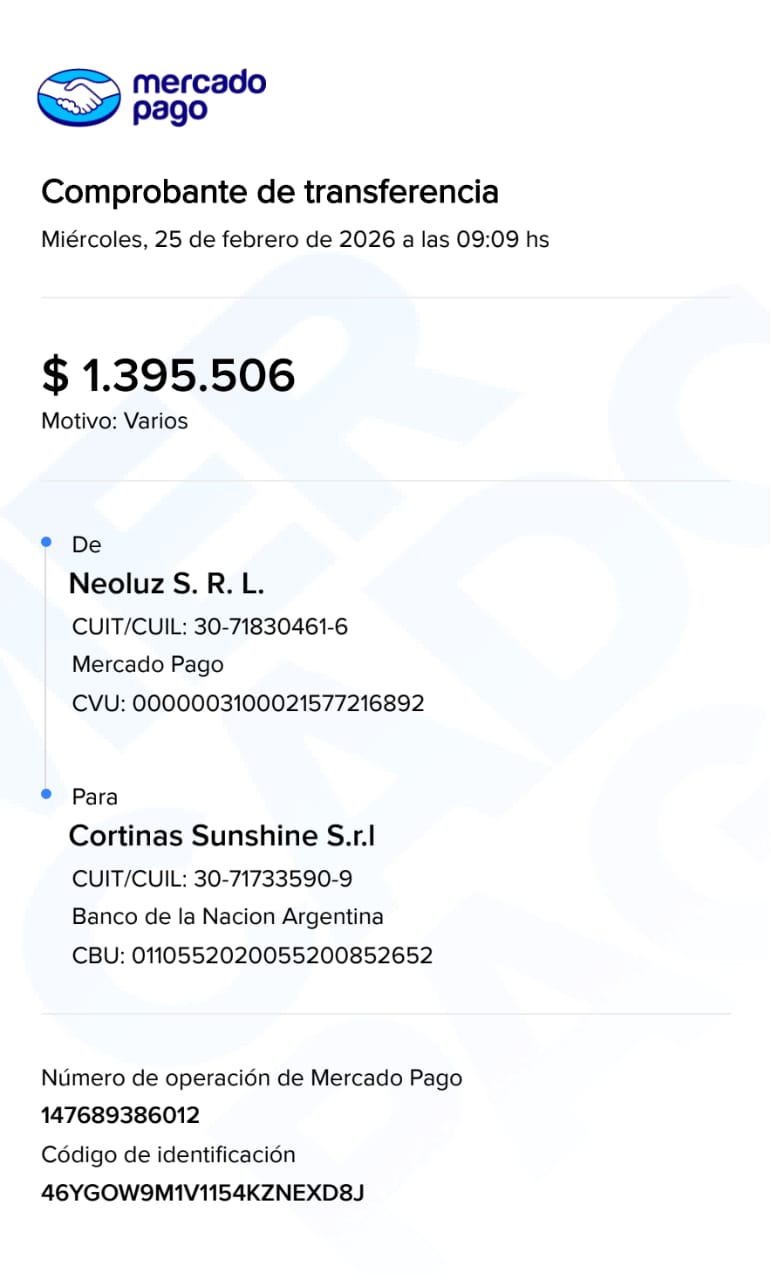Select the sender name Neoluz S. R. L.

coord(166,584)
